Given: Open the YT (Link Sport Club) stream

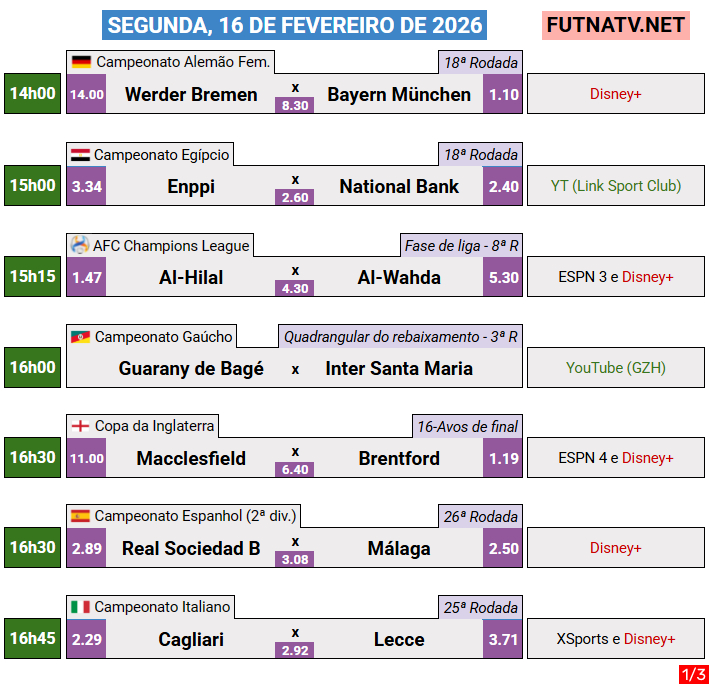Looking at the screenshot, I should [x=616, y=186].
